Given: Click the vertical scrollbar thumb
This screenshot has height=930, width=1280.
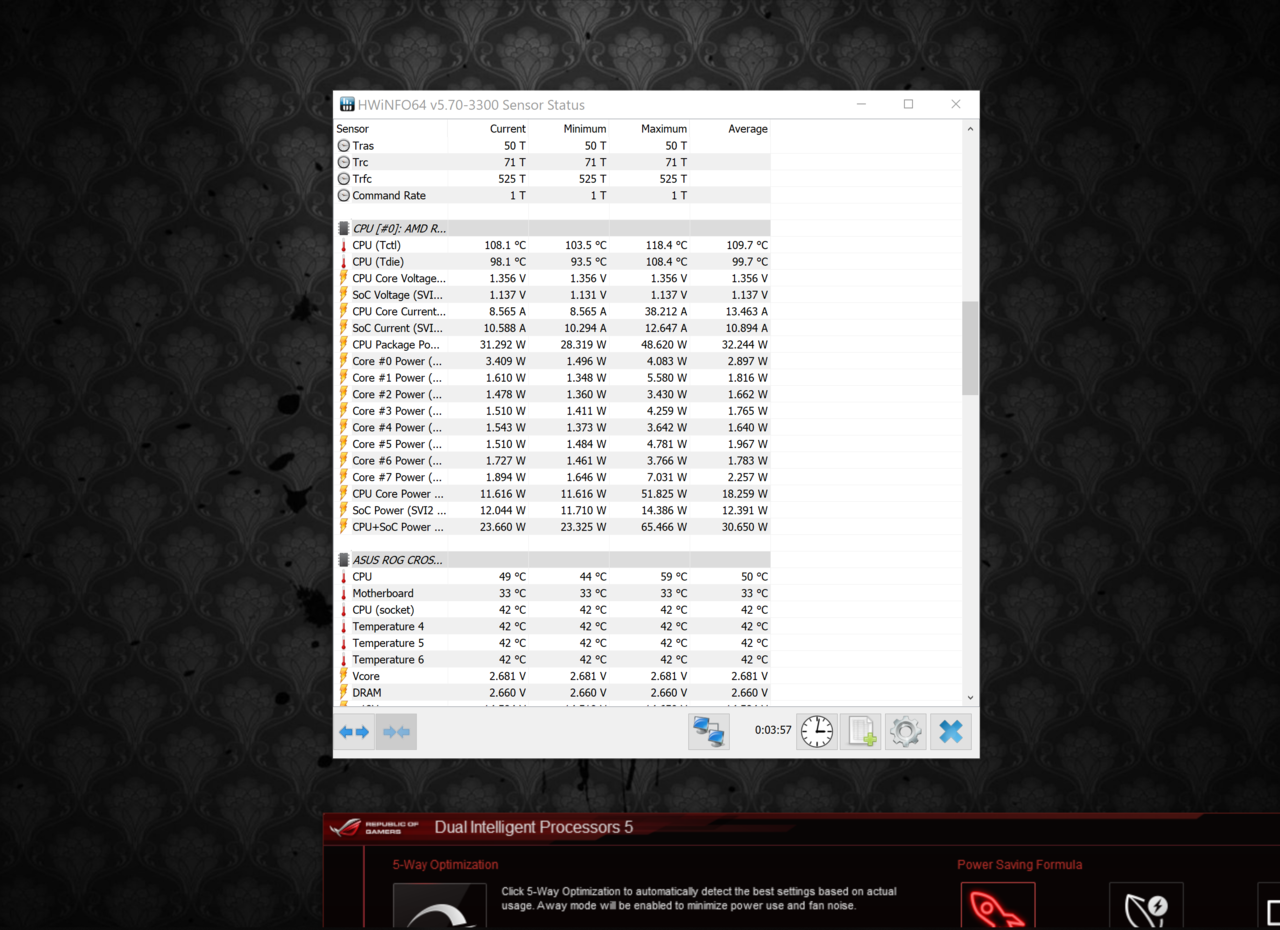Looking at the screenshot, I should pos(970,348).
